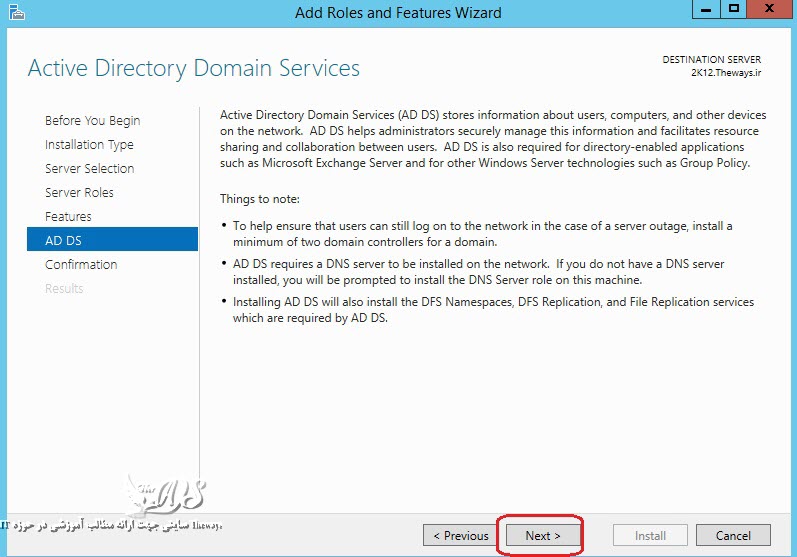Go to the Before You Begin step

[92, 120]
